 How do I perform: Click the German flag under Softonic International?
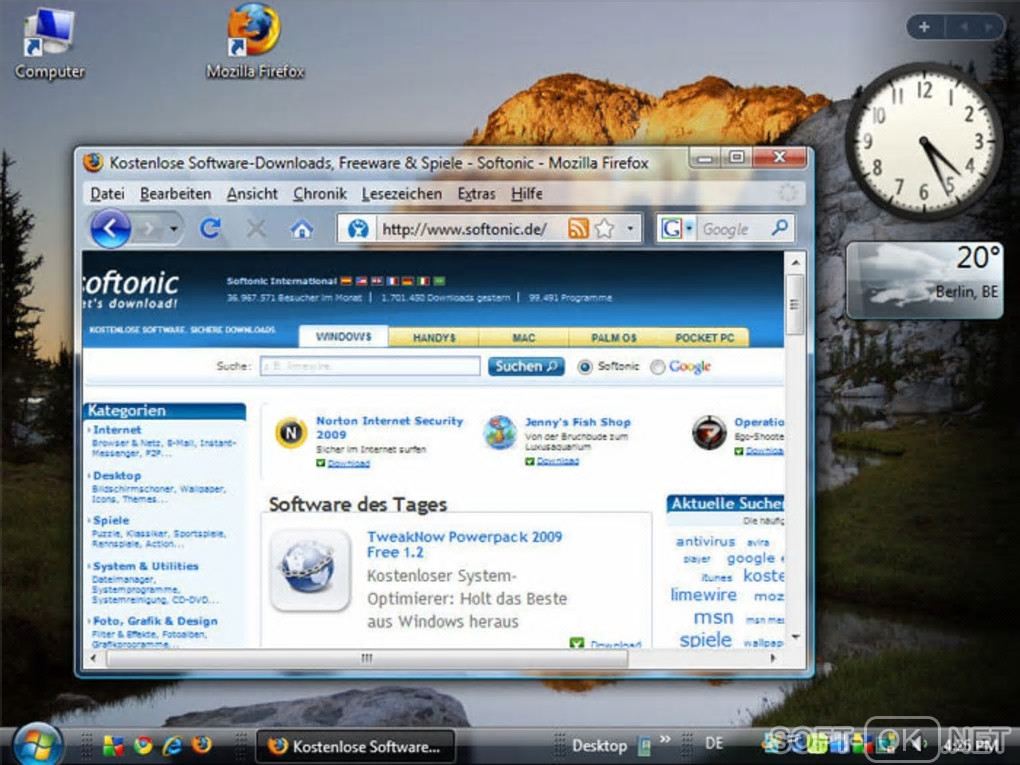click(x=407, y=281)
